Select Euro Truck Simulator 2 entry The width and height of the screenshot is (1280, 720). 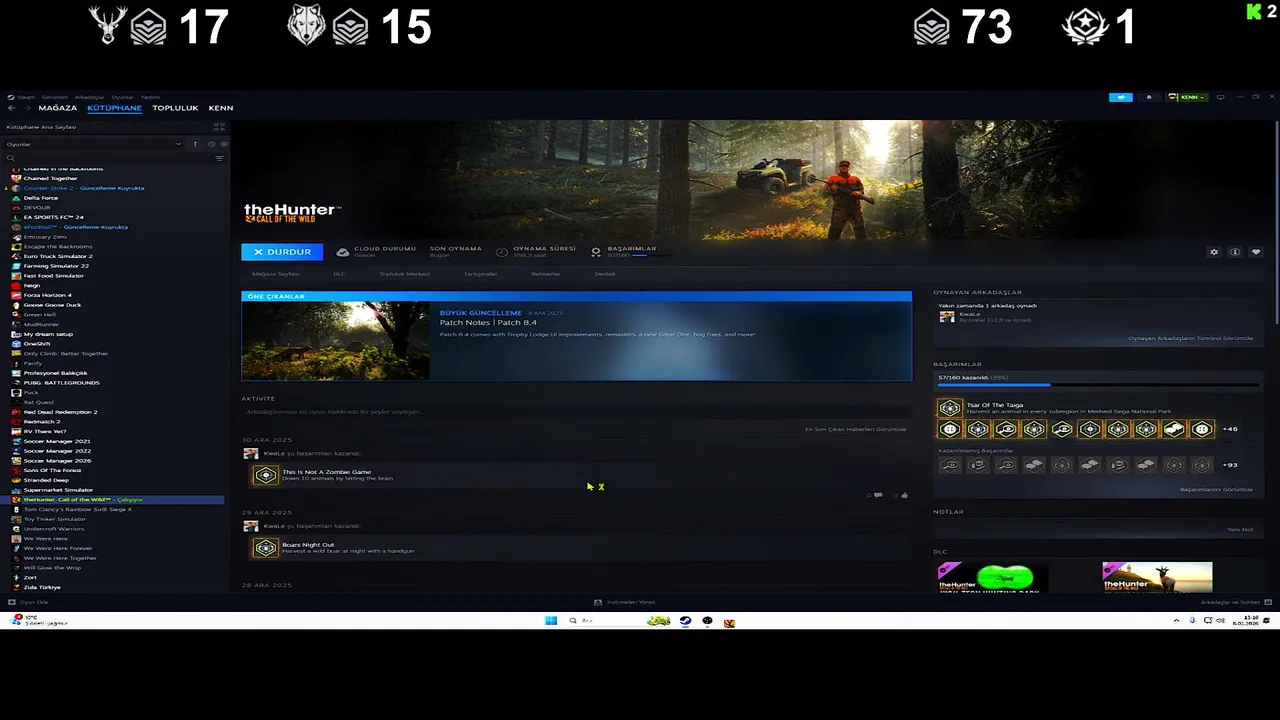58,256
